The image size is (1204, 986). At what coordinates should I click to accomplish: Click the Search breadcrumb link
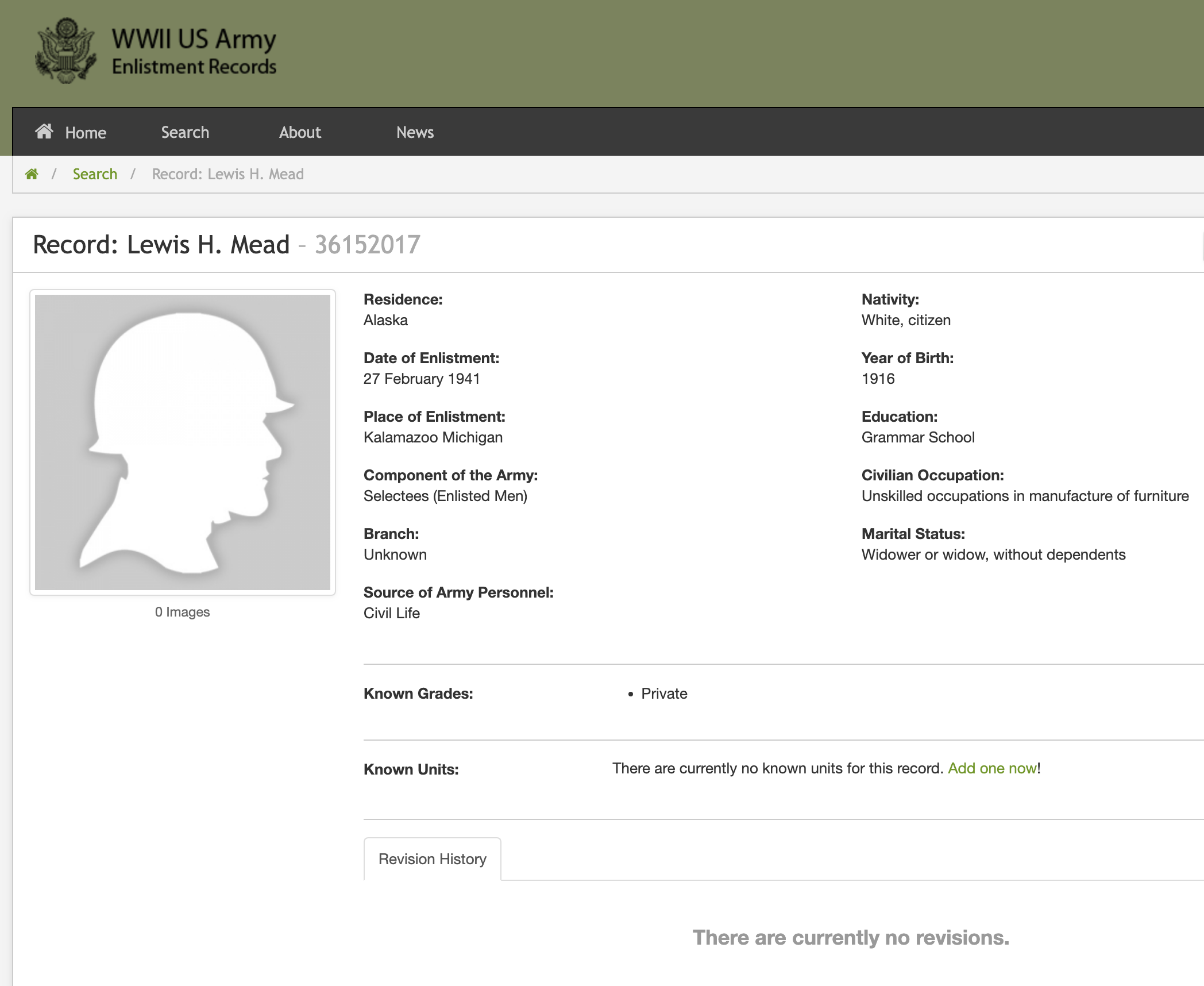coord(95,174)
